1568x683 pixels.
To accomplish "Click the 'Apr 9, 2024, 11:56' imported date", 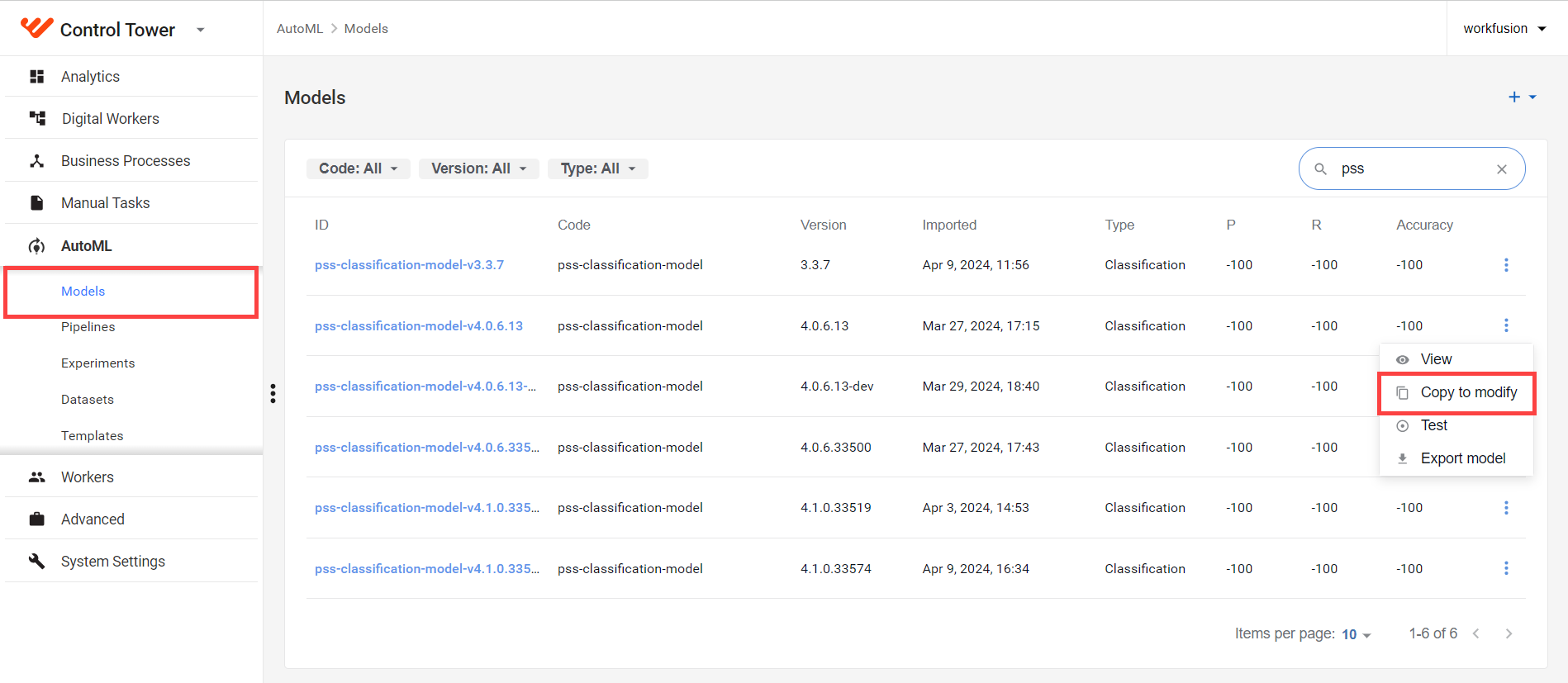I will (976, 265).
